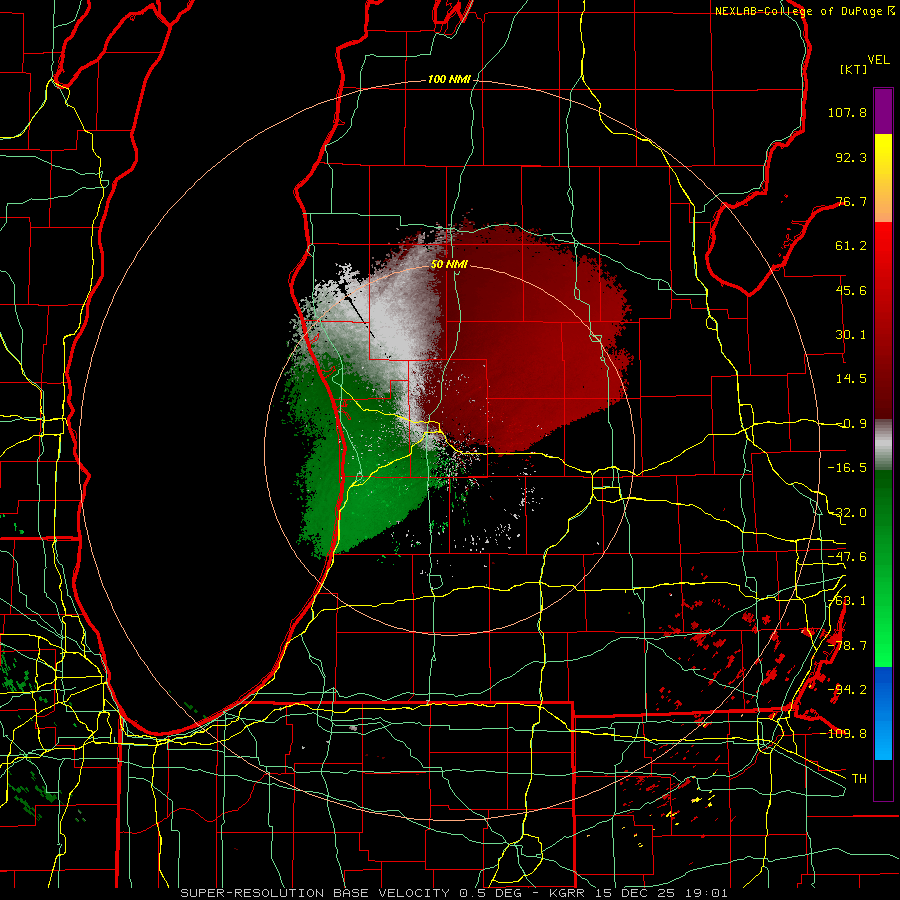
Task: Click the 107.8 velocity scale value
Action: coord(847,112)
